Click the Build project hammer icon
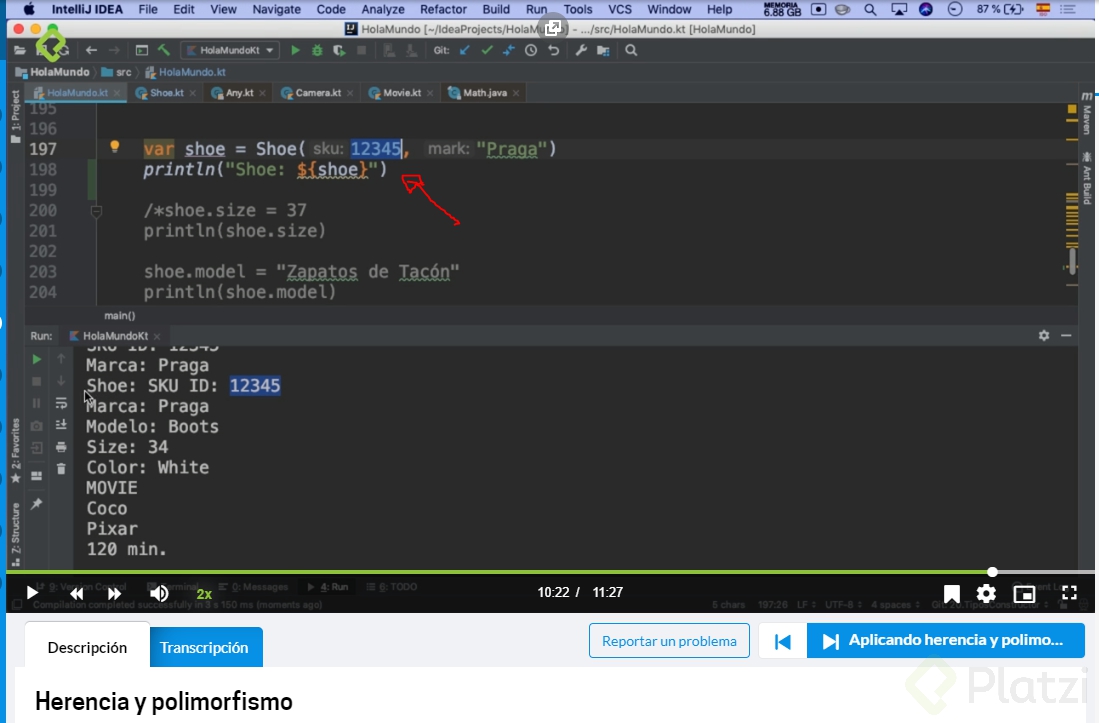Image resolution: width=1099 pixels, height=723 pixels. click(164, 50)
